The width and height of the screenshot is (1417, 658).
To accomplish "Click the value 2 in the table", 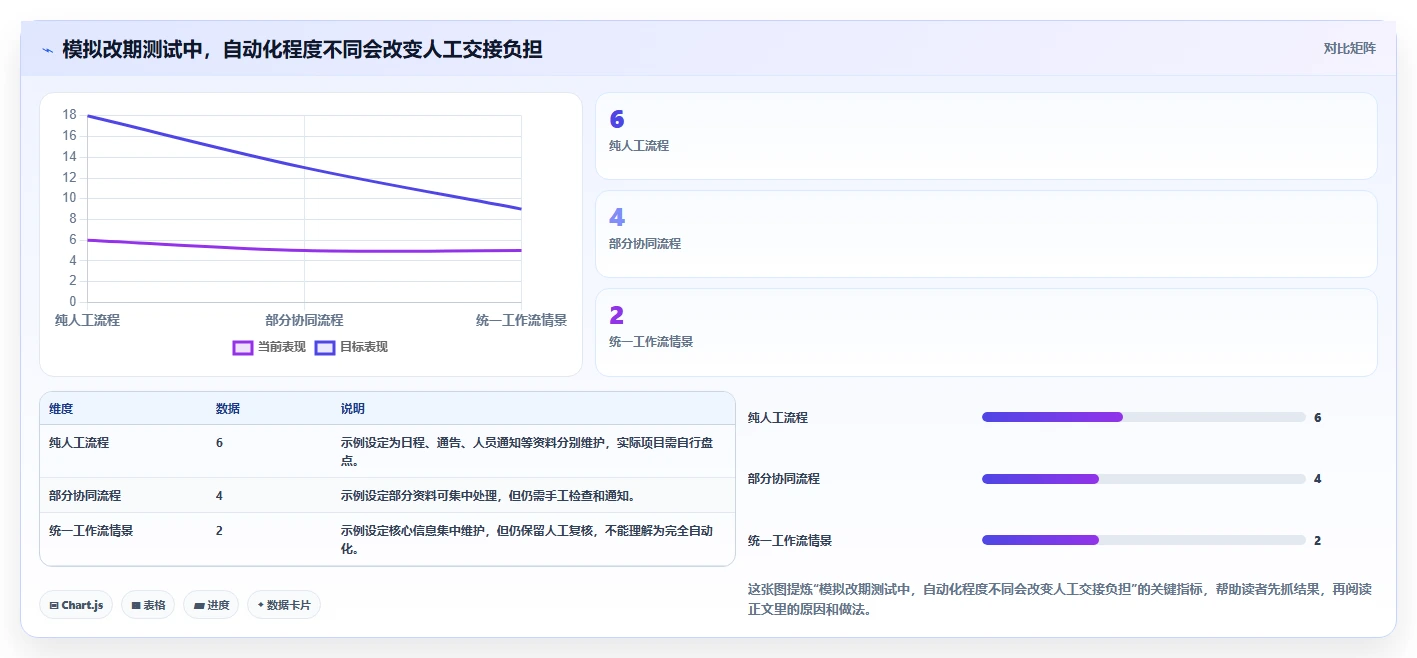I will click(x=219, y=531).
